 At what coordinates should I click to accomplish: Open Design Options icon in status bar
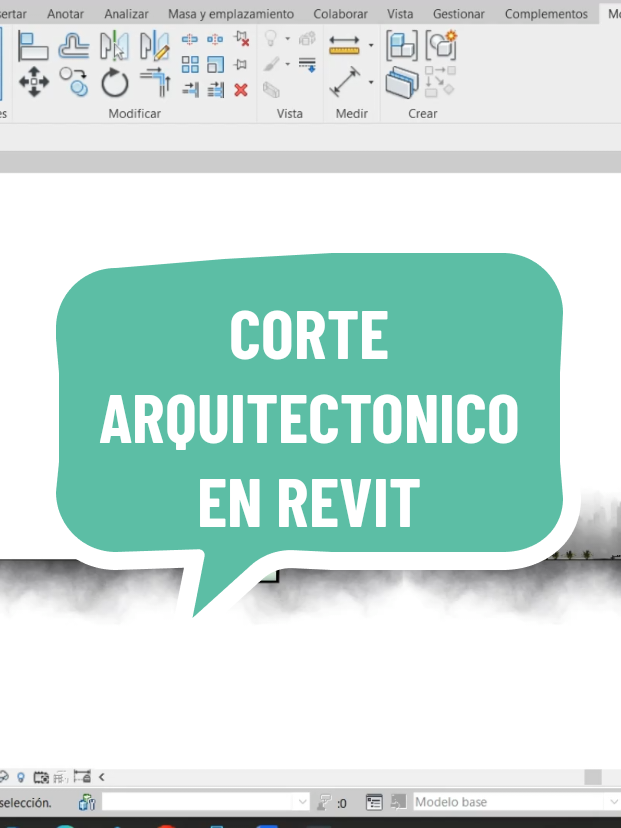tap(374, 803)
